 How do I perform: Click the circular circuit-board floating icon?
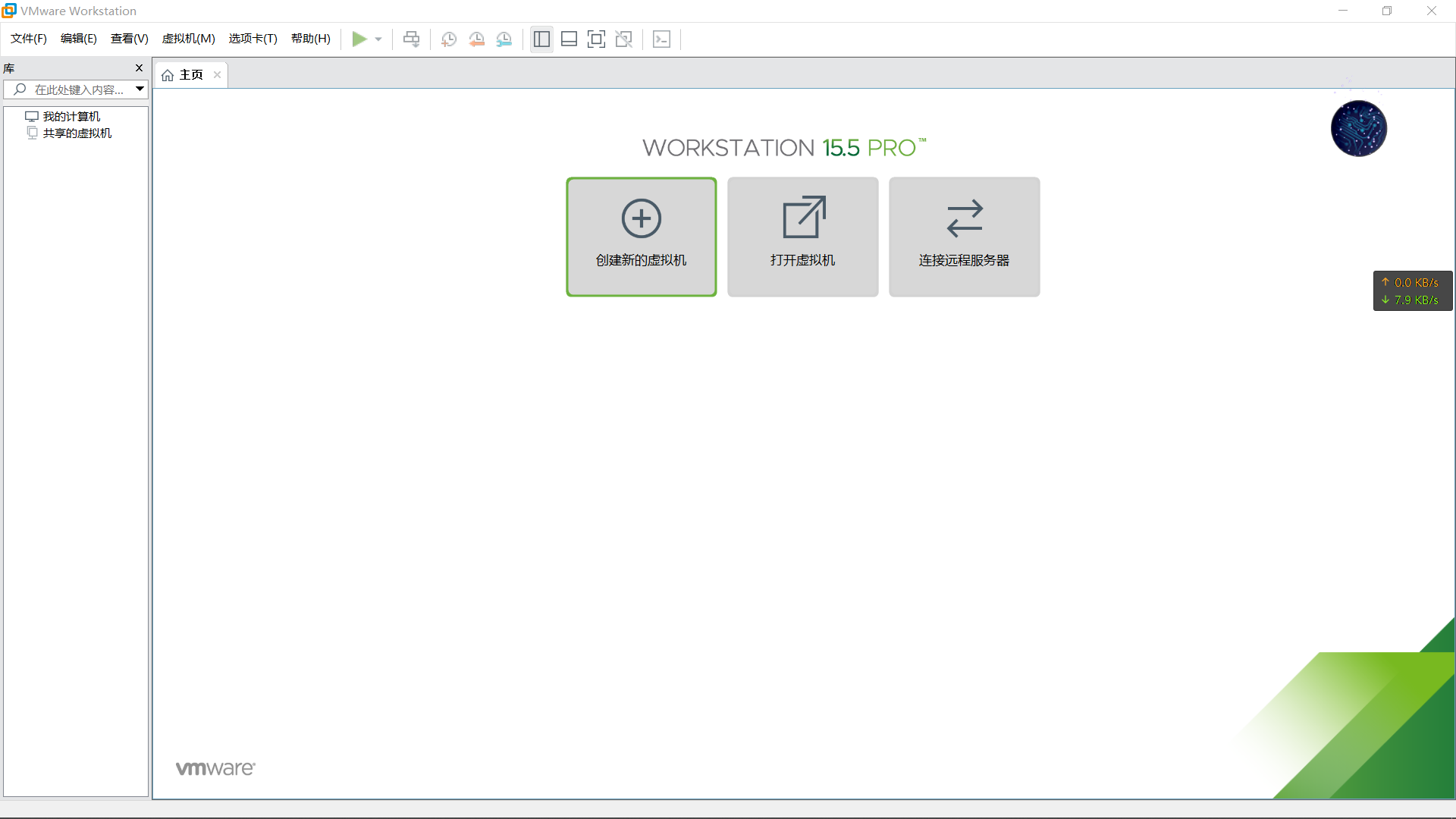[1359, 128]
